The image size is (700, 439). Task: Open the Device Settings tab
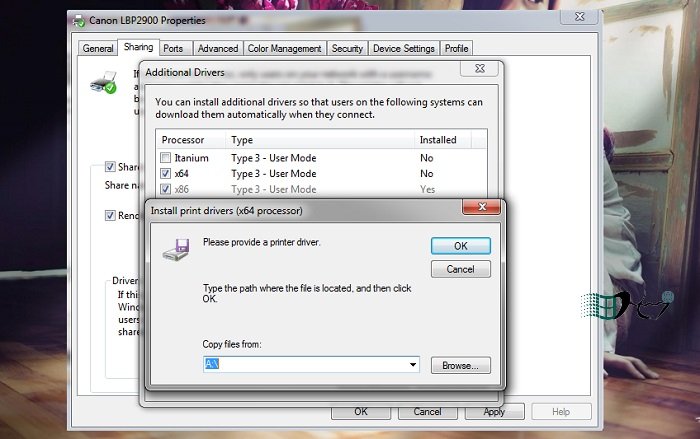click(x=403, y=48)
